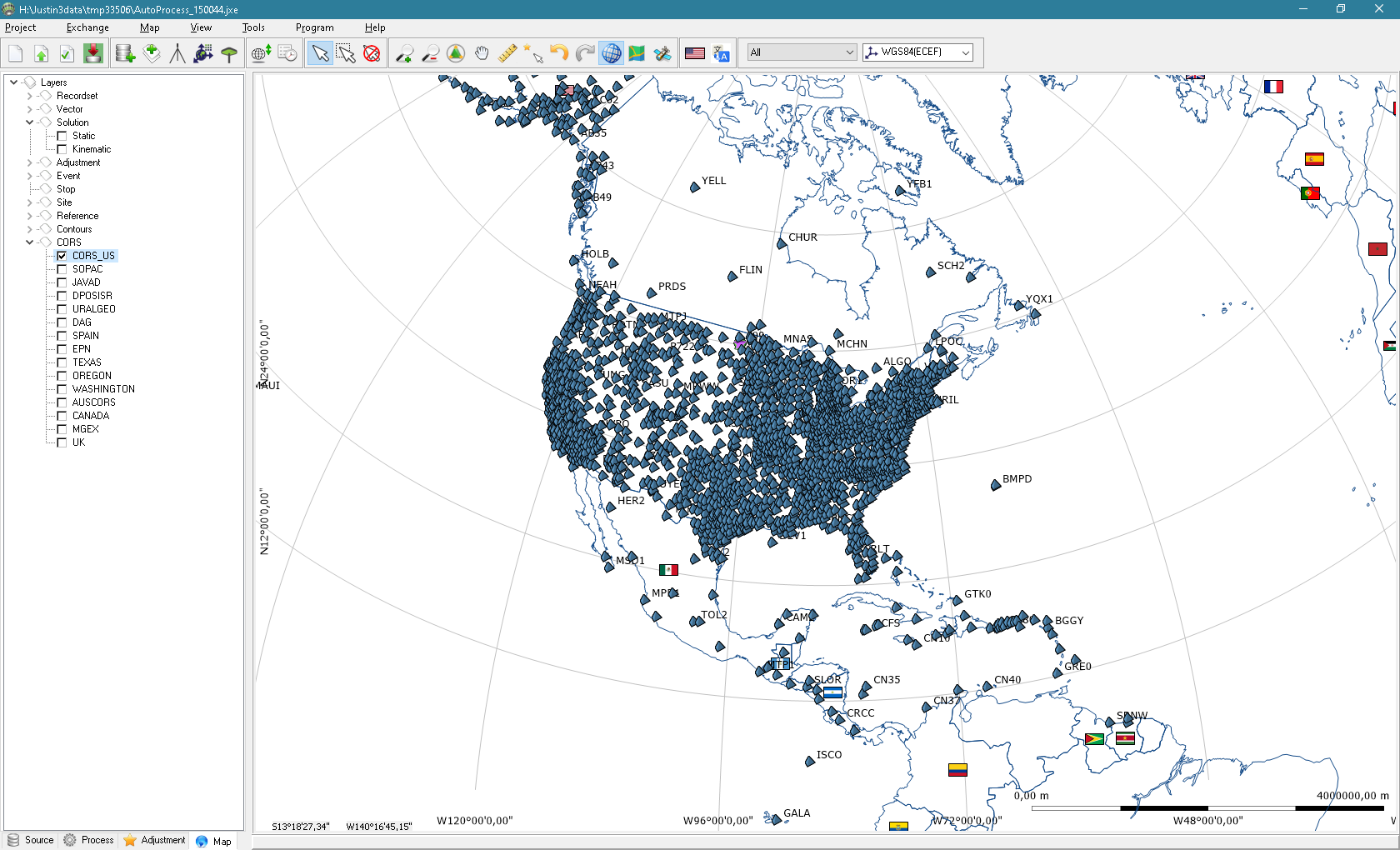Click the green map sheet icon
This screenshot has width=1400, height=850.
(x=637, y=53)
